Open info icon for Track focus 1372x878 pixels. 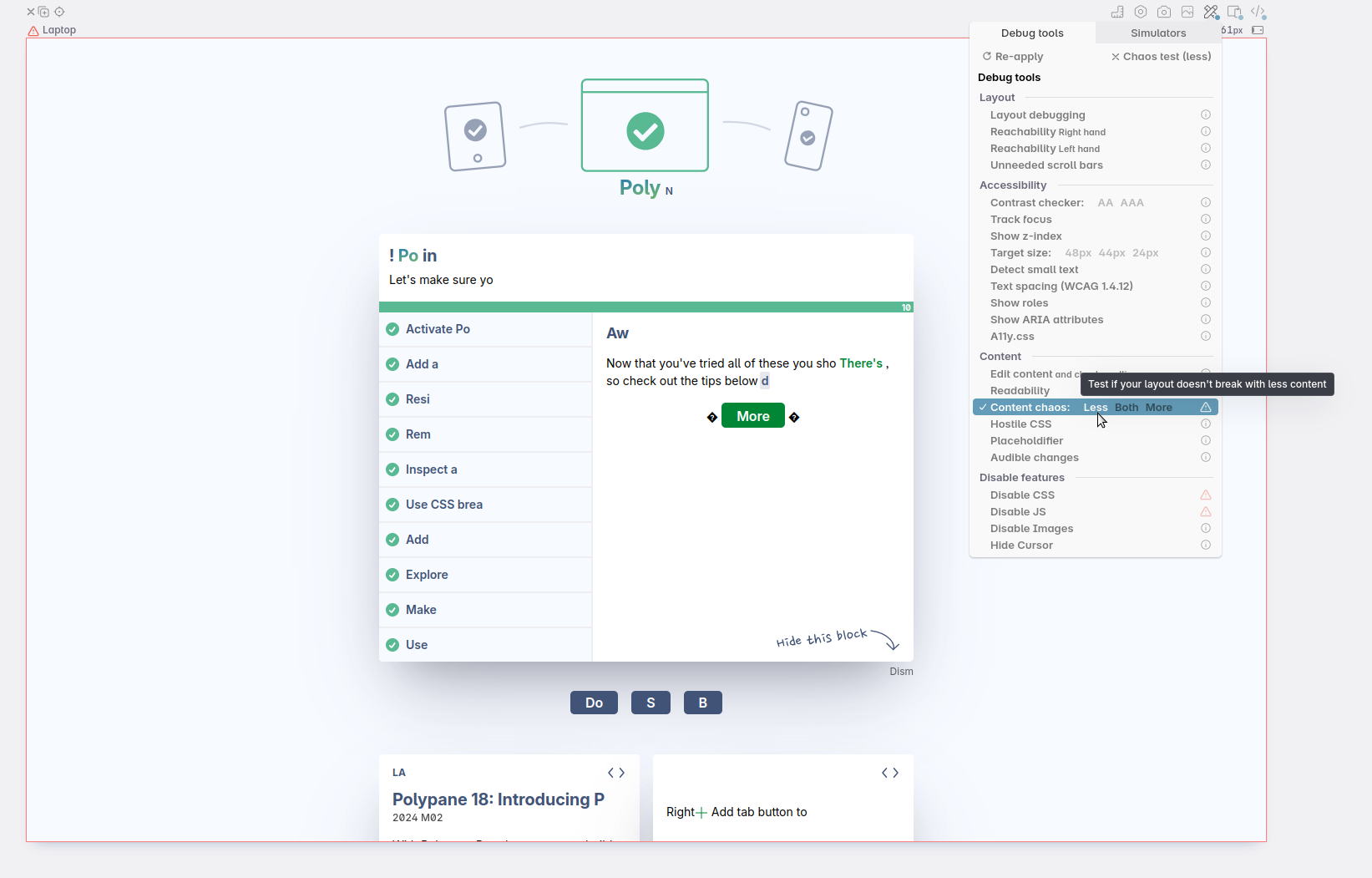click(x=1206, y=219)
